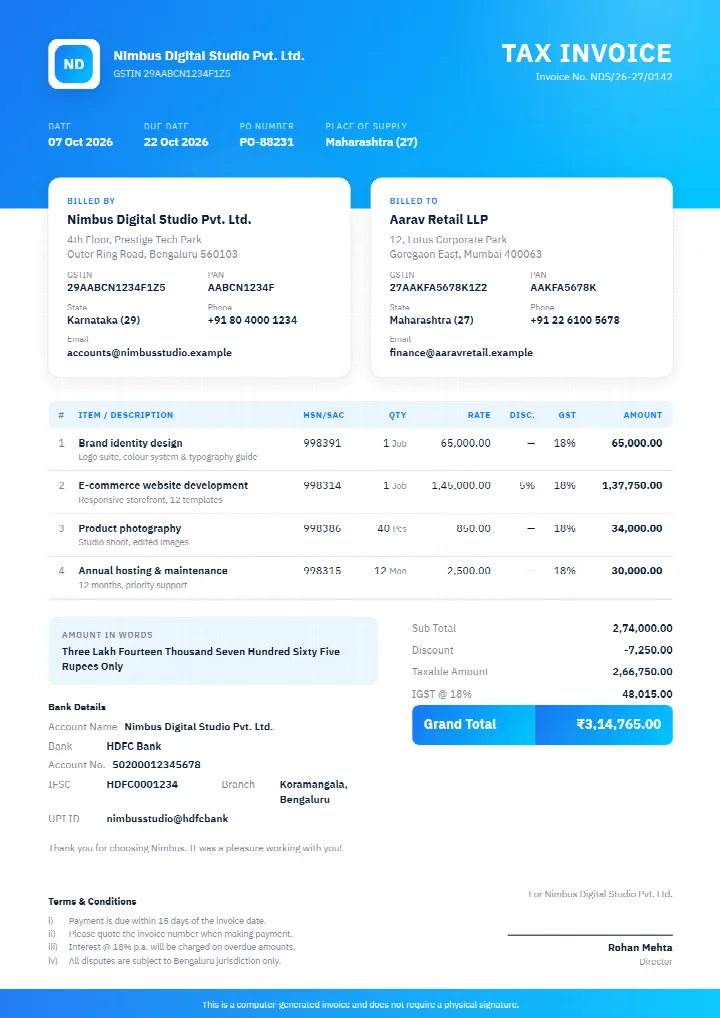720x1018 pixels.
Task: Click IGST value 48,015.00
Action: (647, 694)
